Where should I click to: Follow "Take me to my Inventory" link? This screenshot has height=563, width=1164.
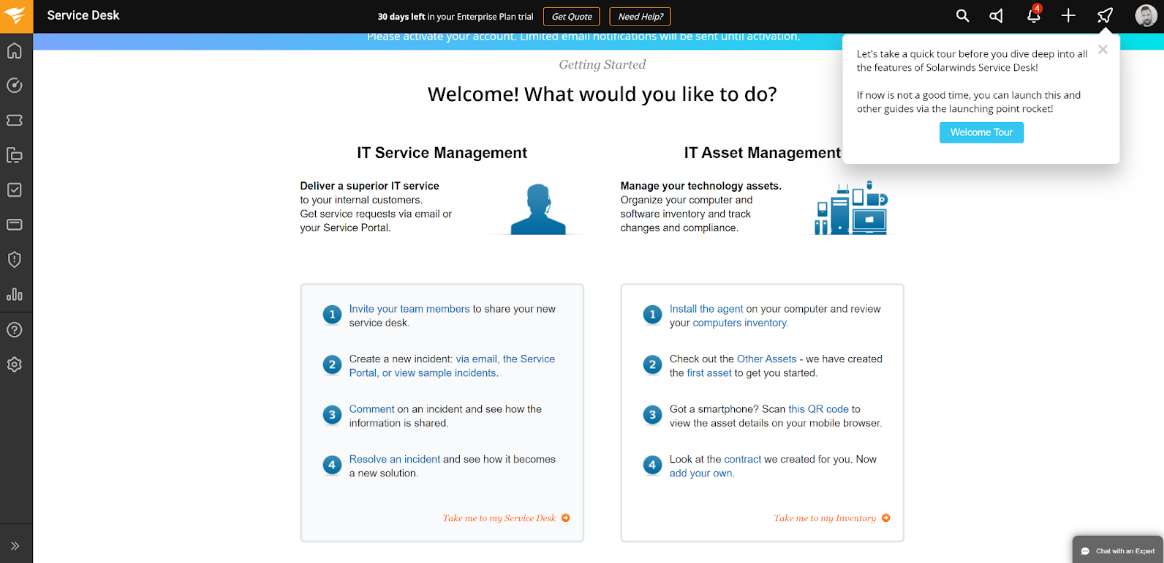825,518
